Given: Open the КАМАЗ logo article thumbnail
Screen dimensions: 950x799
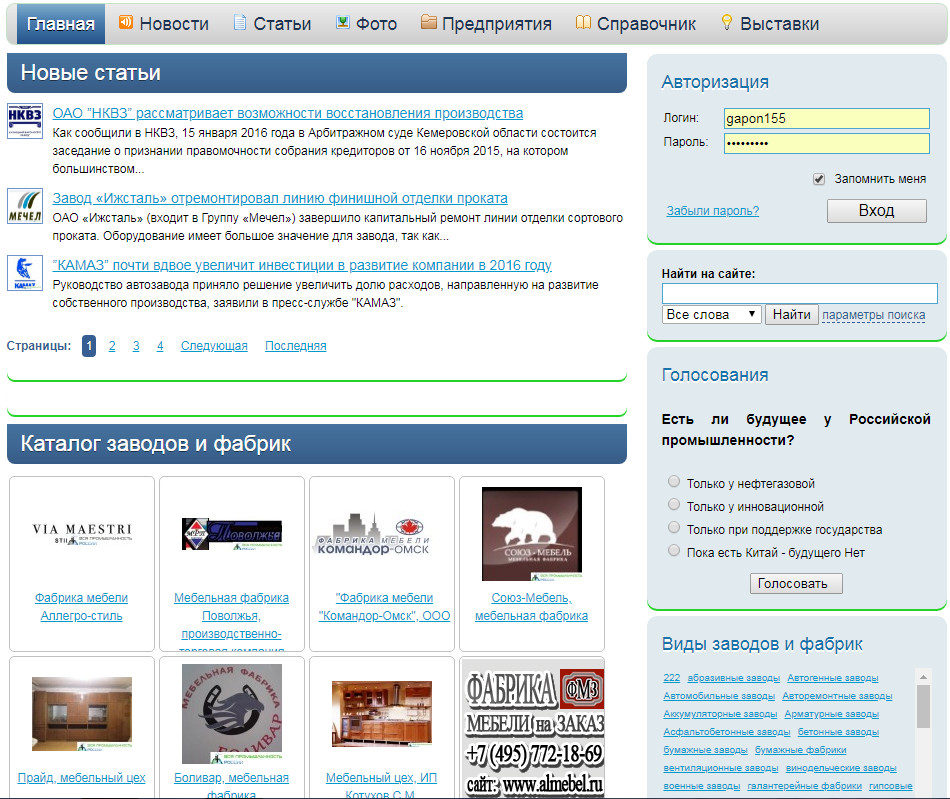Looking at the screenshot, I should tap(25, 273).
